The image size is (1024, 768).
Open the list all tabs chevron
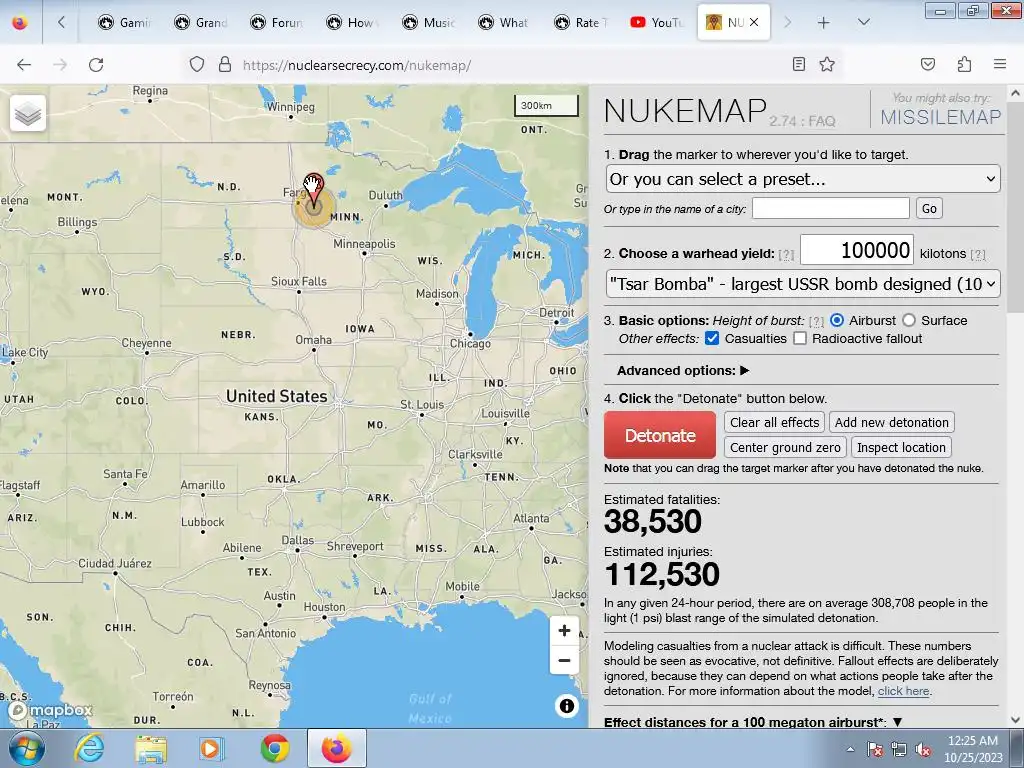tap(863, 23)
